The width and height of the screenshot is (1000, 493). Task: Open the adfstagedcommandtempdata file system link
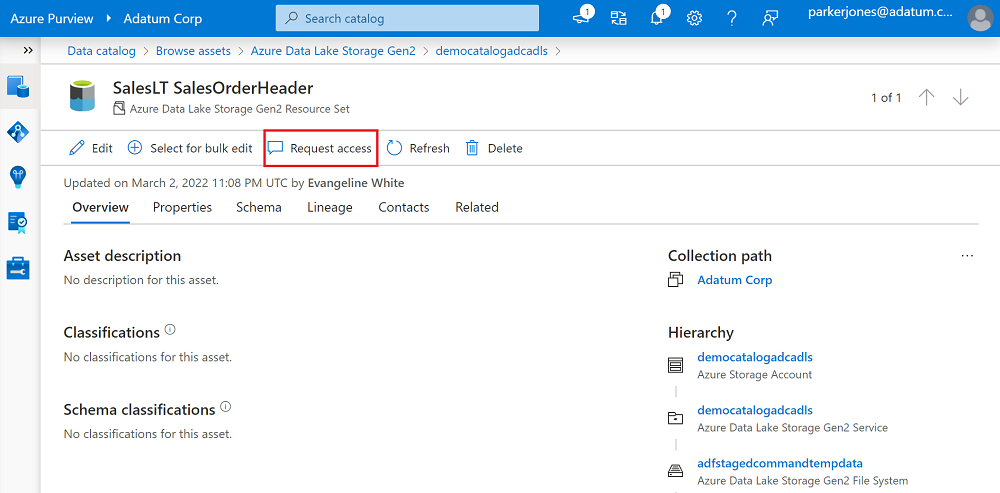pos(780,462)
